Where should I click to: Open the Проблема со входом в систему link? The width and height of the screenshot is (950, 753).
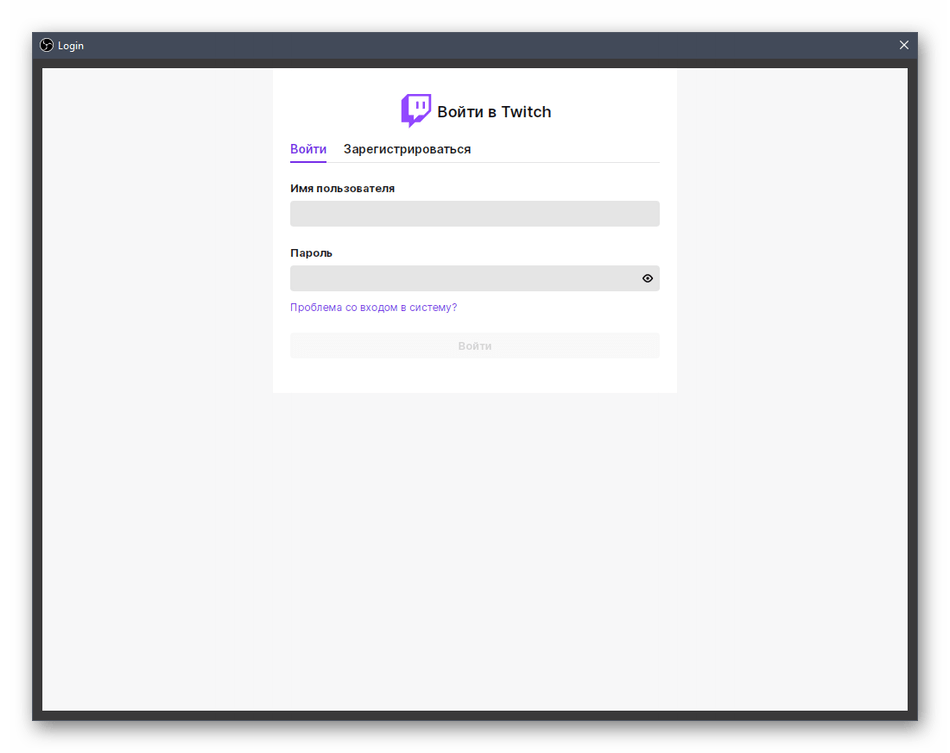click(x=373, y=308)
